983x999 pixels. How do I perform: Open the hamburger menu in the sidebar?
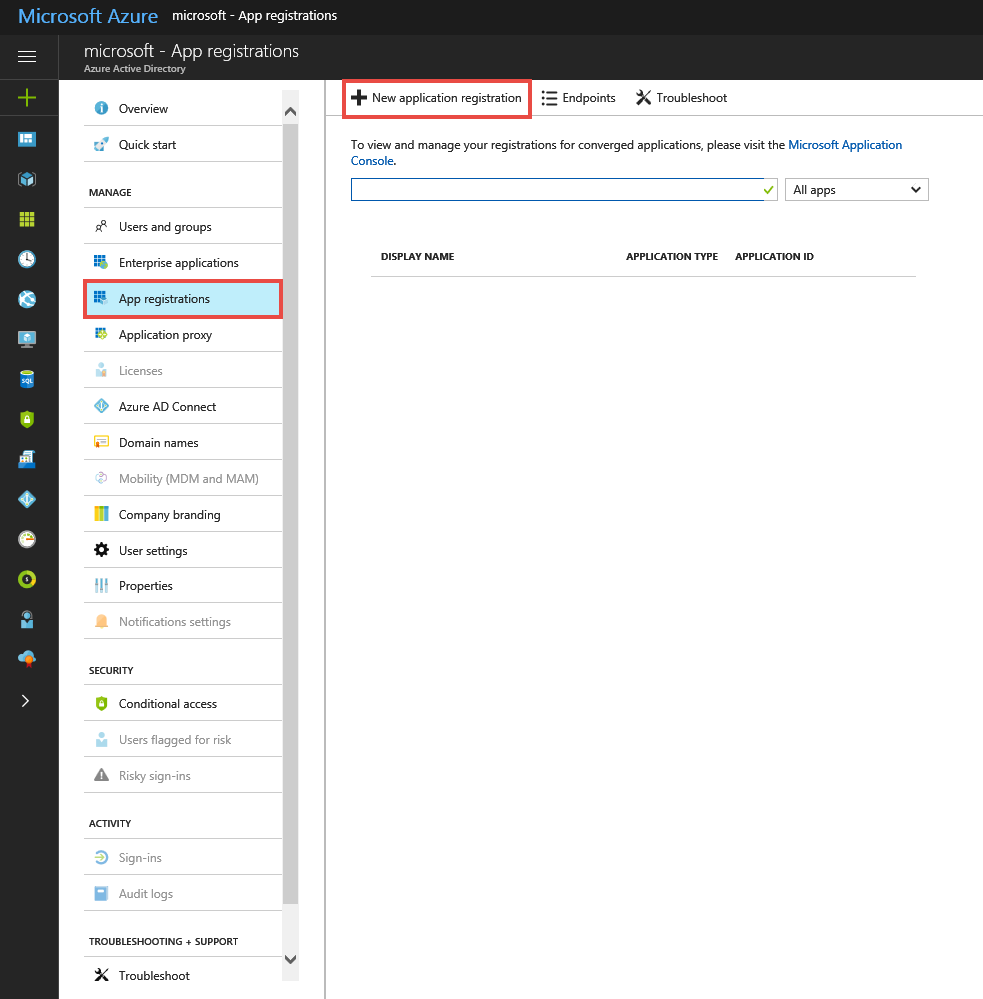27,57
